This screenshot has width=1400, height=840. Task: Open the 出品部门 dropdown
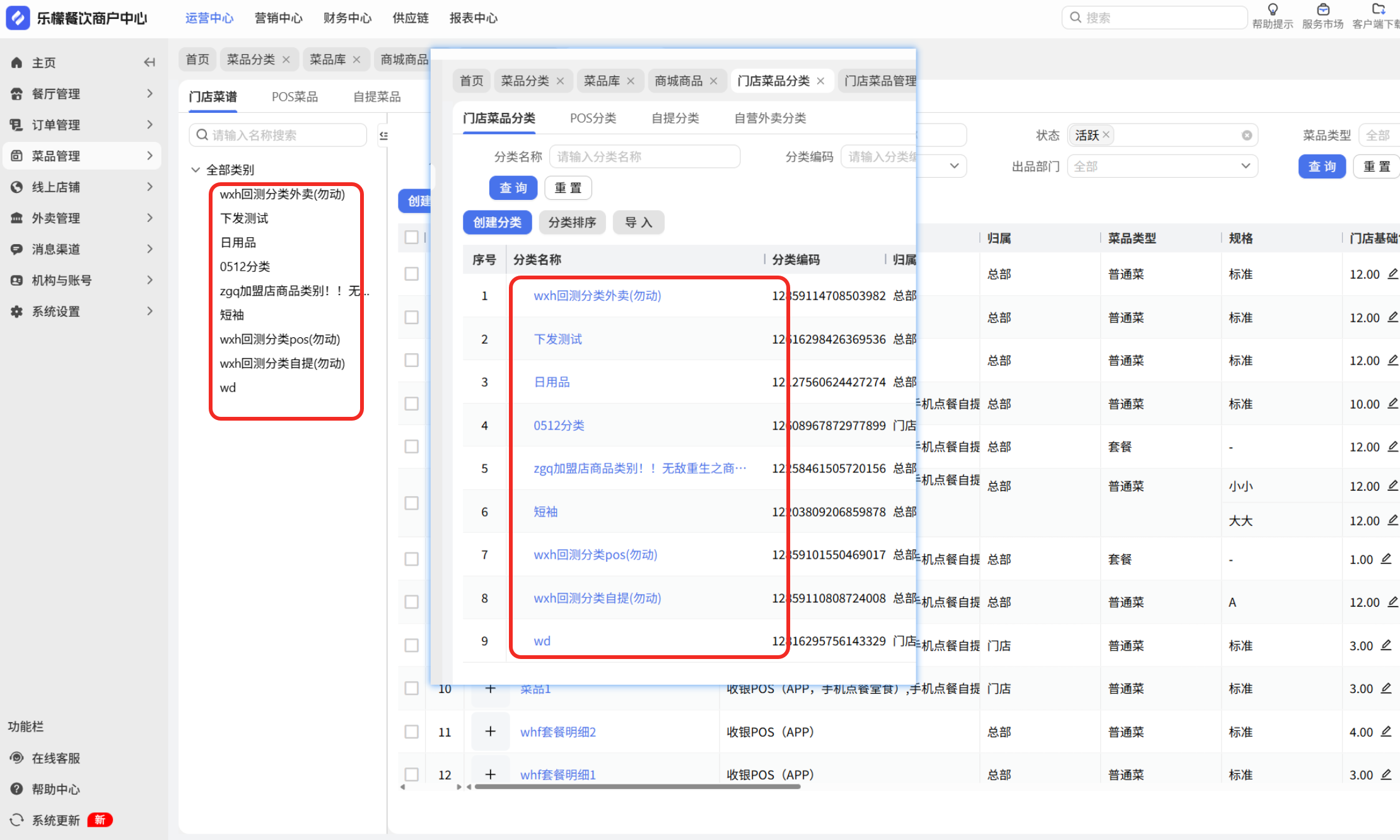tap(1162, 166)
